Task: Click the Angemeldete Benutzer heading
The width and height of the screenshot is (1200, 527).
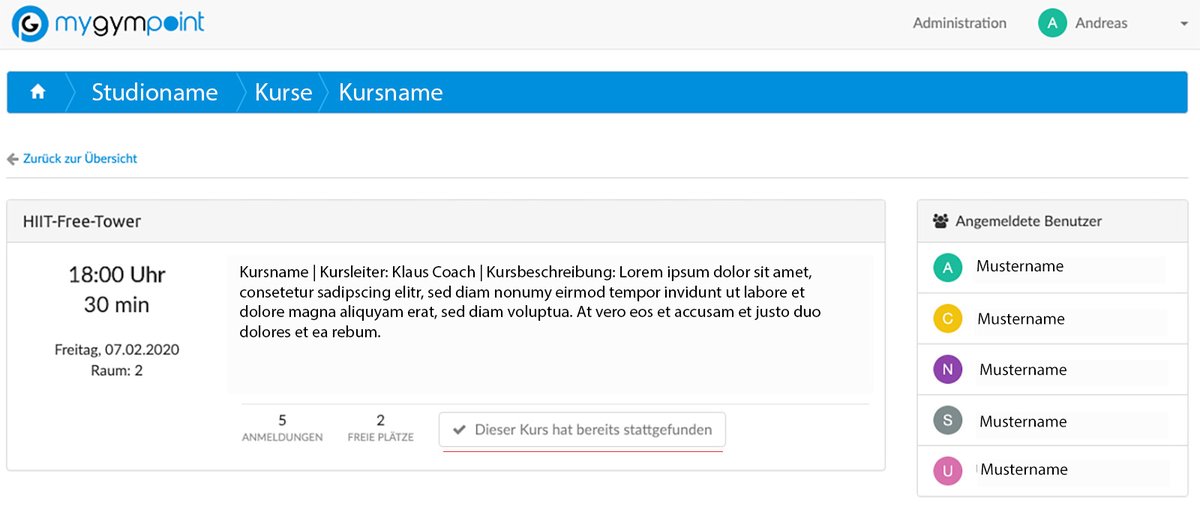Action: pos(1029,221)
